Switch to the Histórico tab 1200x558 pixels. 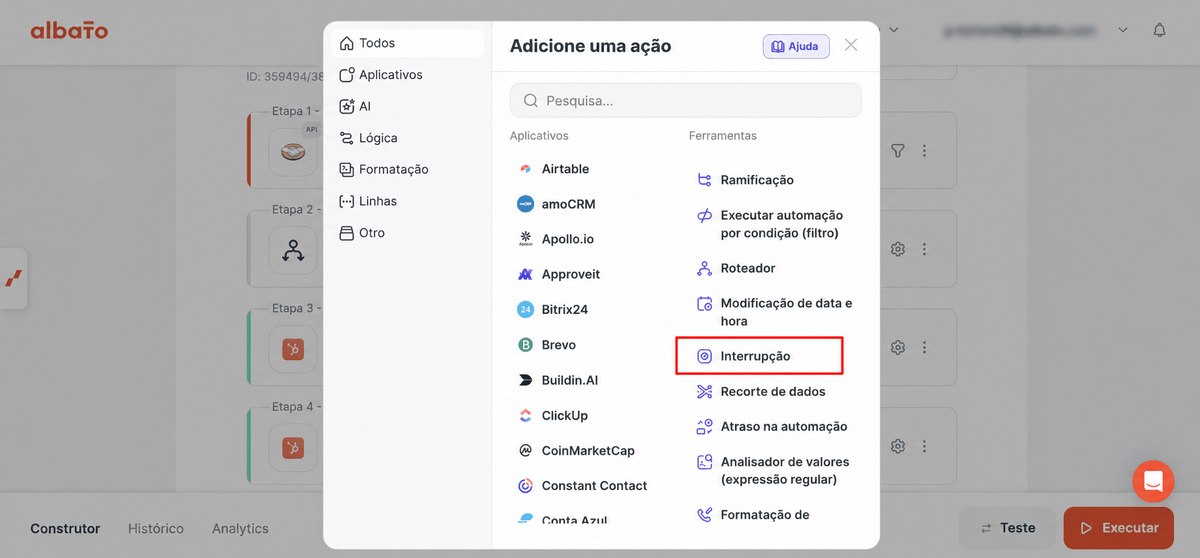(156, 528)
